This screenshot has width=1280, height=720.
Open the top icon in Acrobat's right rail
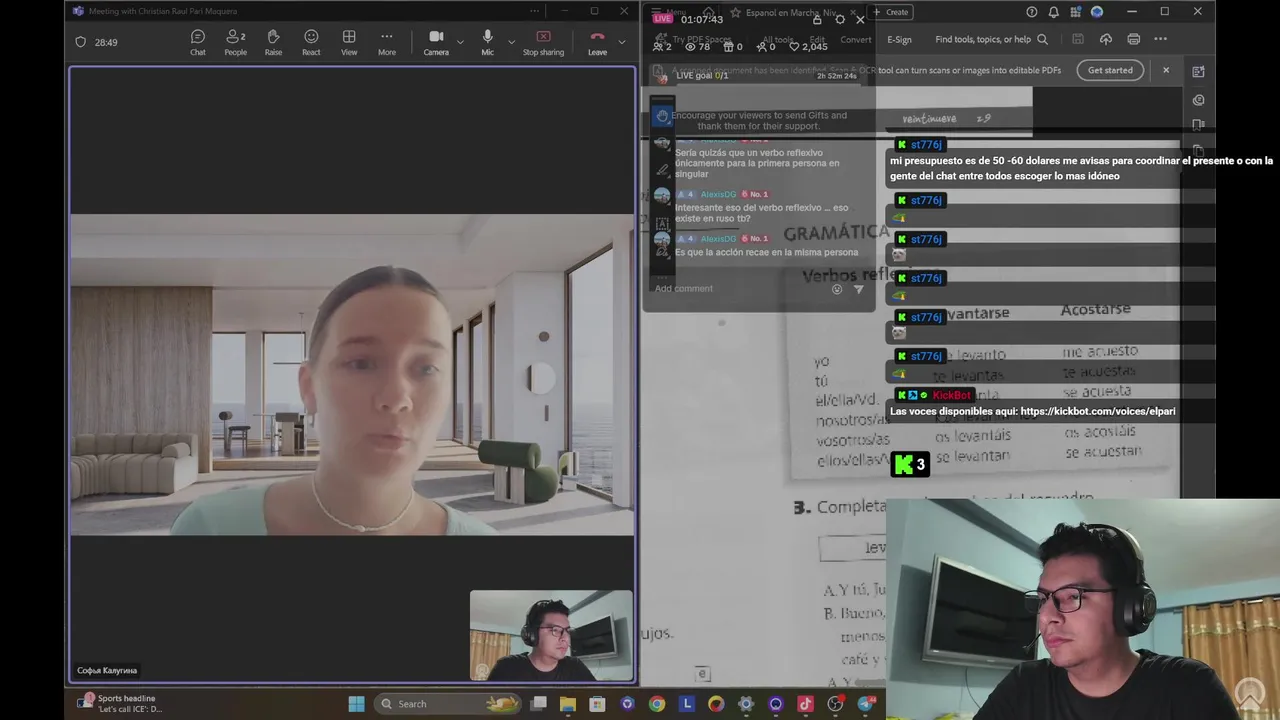[x=1198, y=71]
